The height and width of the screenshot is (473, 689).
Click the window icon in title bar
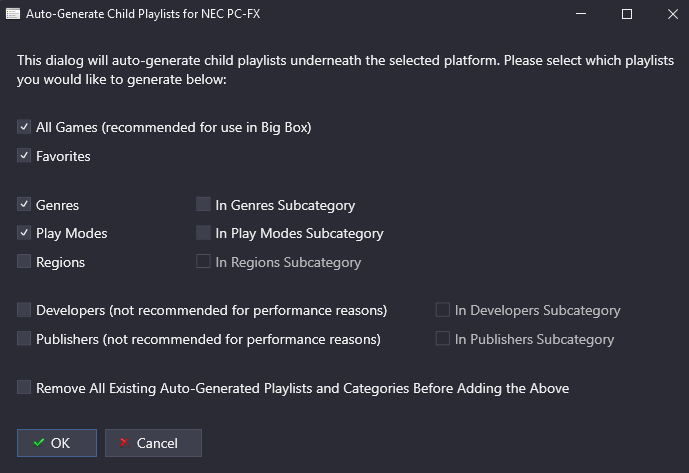[x=13, y=14]
